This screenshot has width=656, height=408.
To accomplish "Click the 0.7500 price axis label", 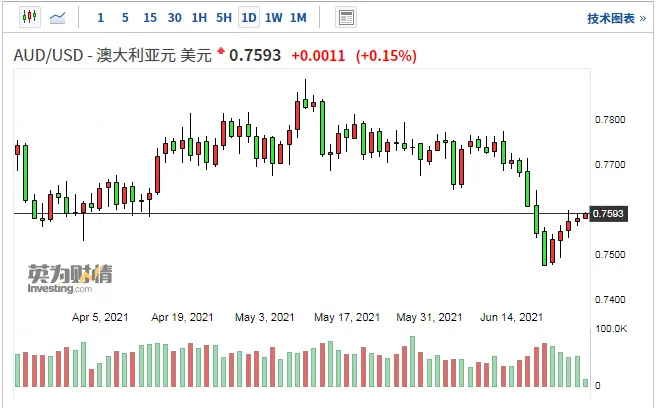I will click(610, 254).
